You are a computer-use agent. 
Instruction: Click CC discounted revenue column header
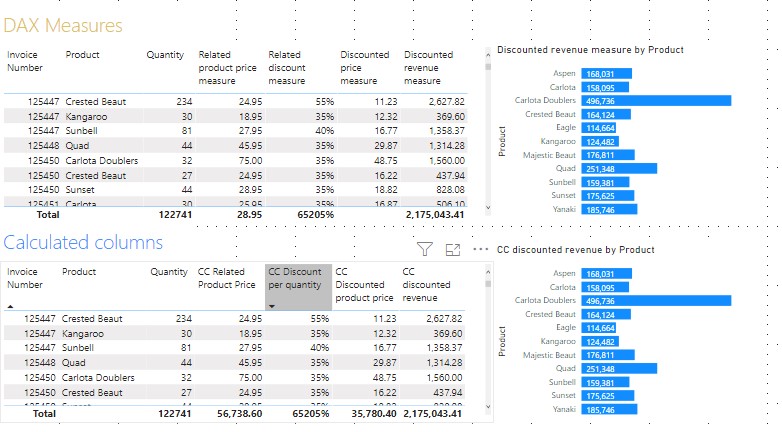coord(426,285)
